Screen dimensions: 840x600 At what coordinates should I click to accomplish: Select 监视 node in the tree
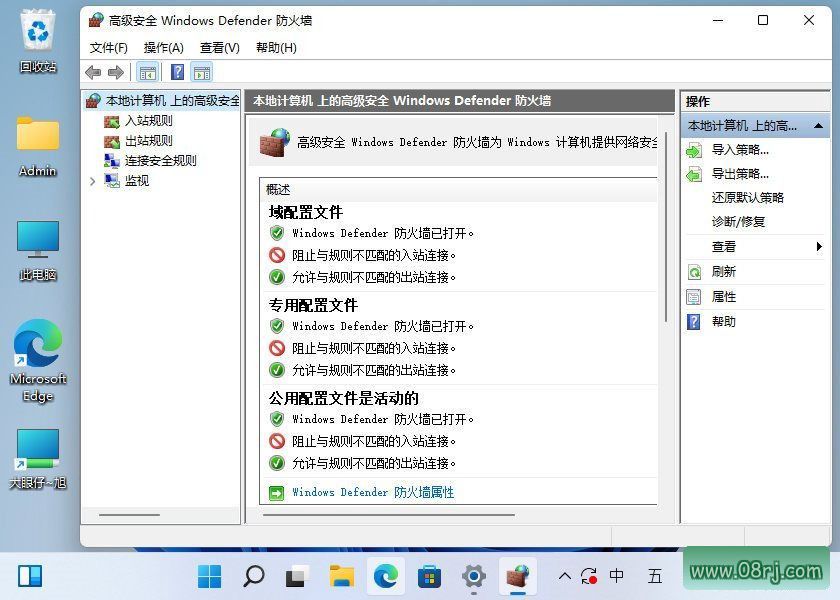click(137, 181)
